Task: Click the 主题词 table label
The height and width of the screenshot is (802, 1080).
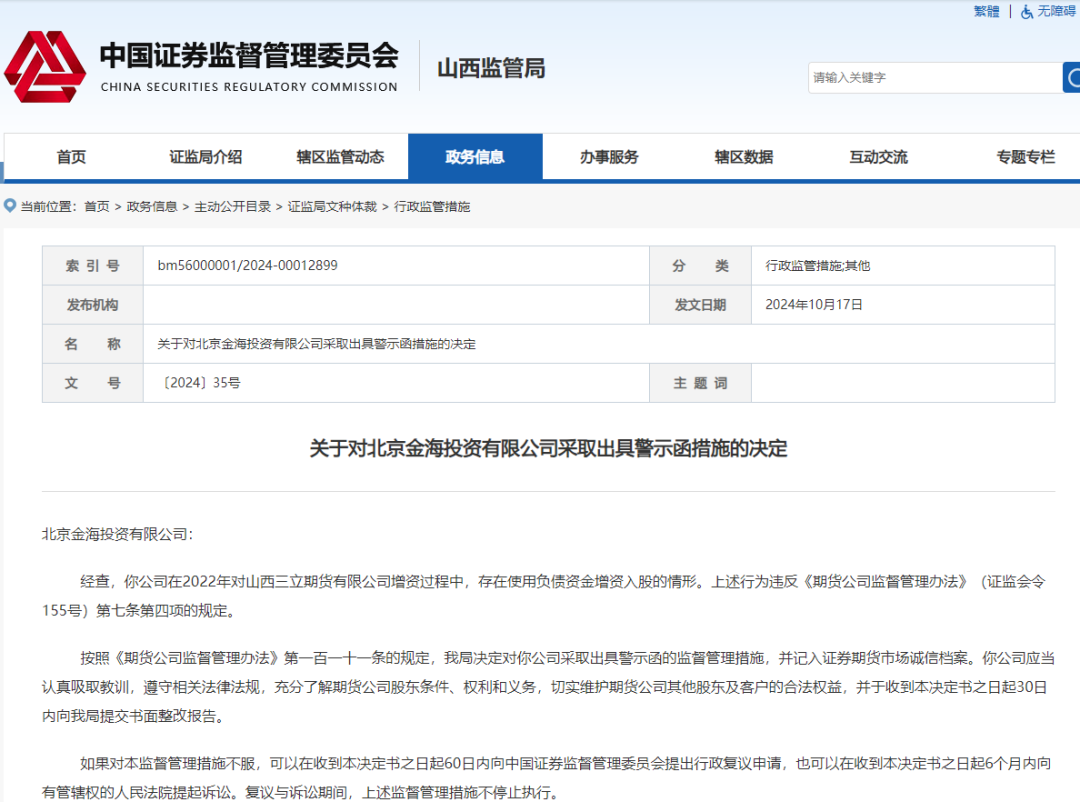Action: [700, 383]
